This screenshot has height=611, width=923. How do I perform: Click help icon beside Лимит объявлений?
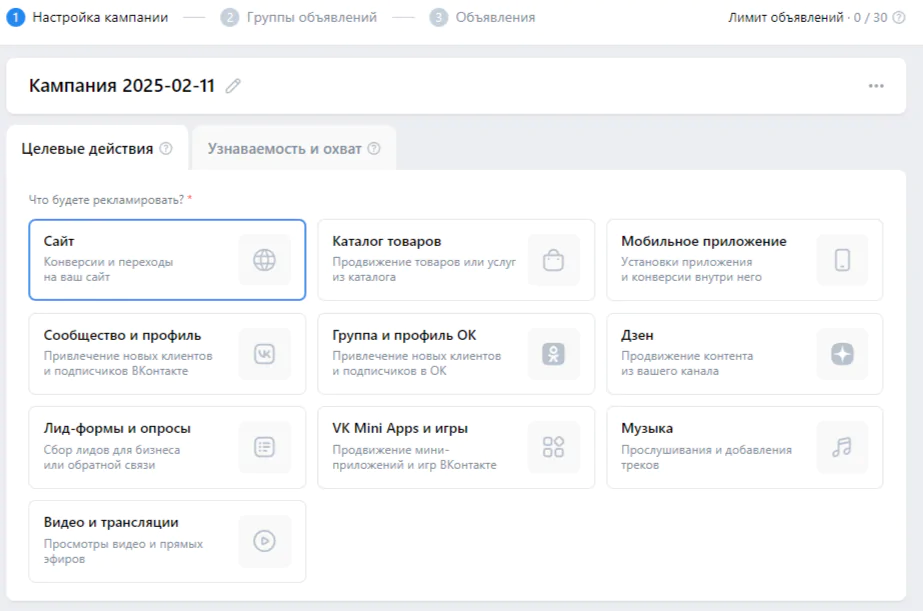[x=899, y=18]
